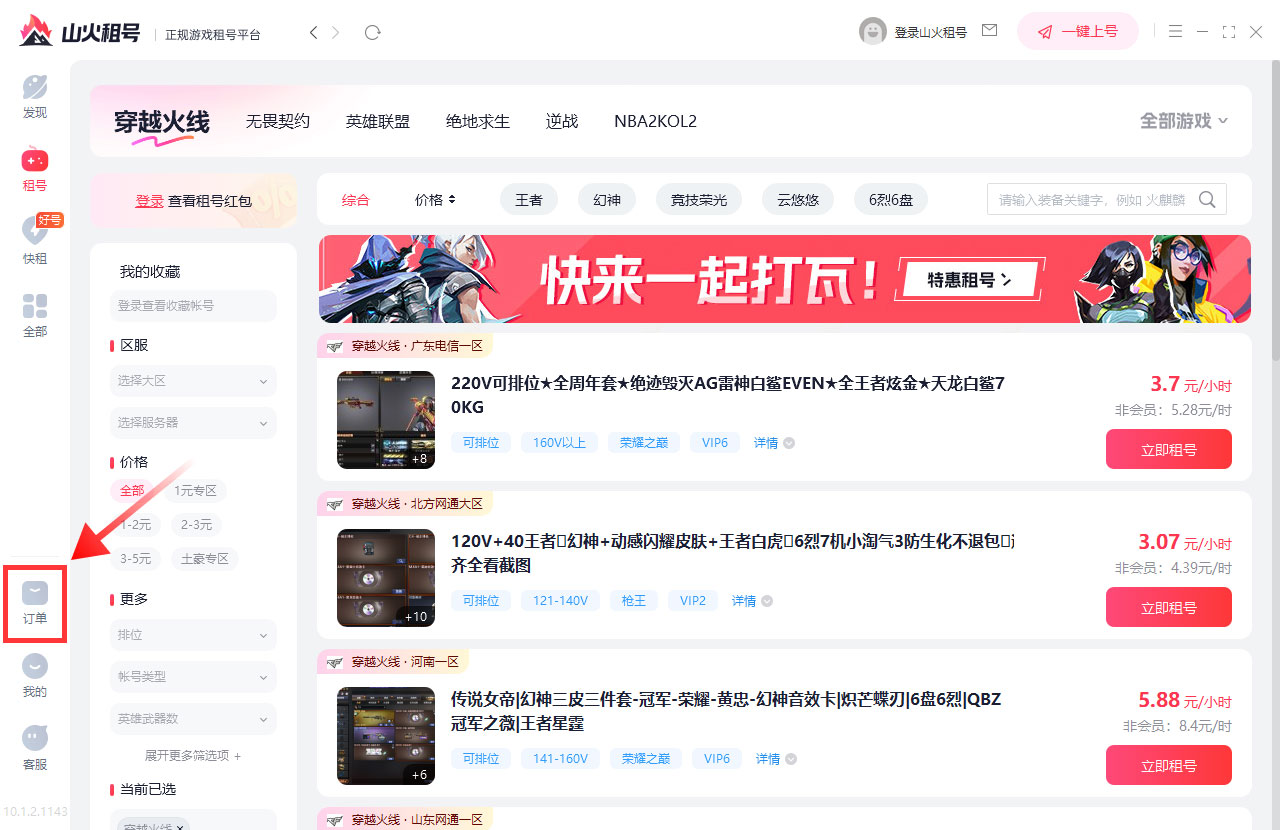Image resolution: width=1280 pixels, height=830 pixels.
Task: Click the 快来一起打瓦 promo banner
Action: 785,279
